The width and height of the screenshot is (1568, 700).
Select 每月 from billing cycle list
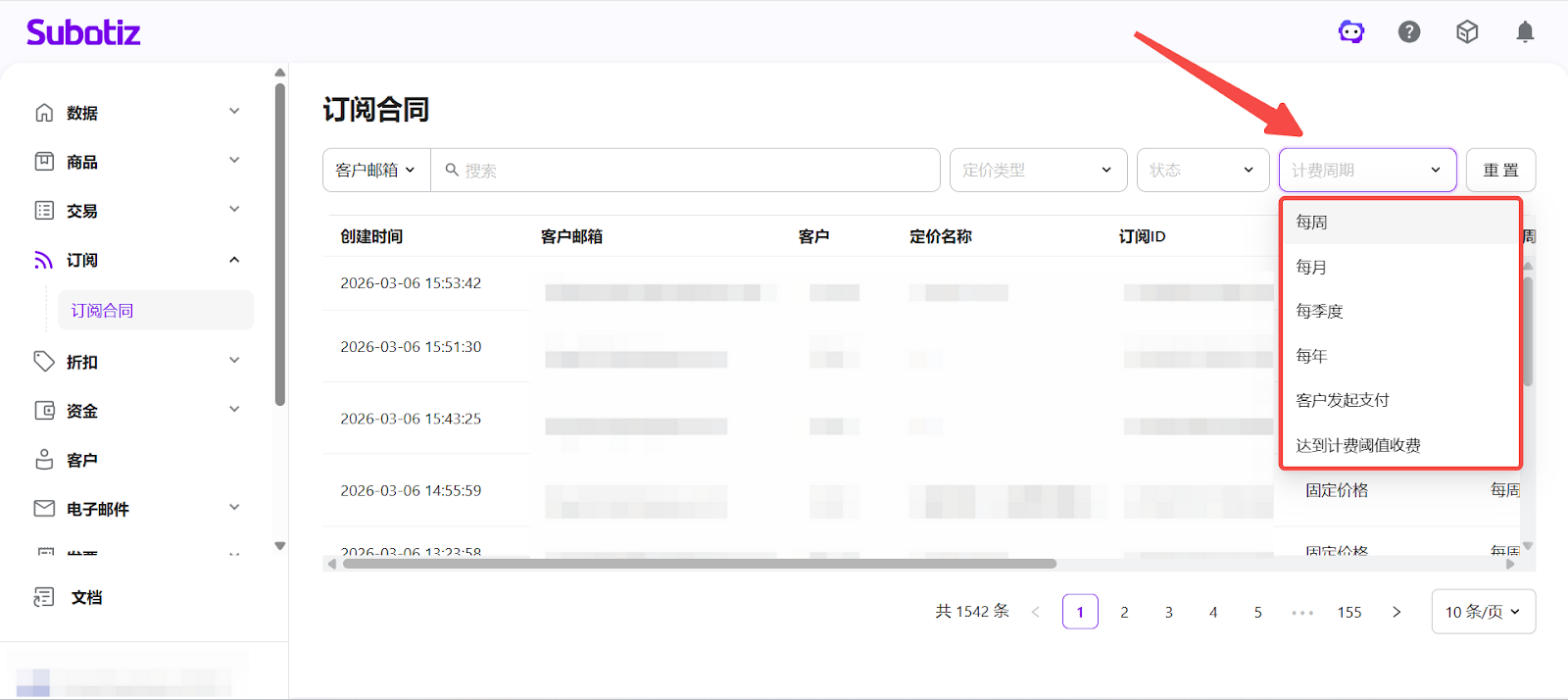(x=1311, y=267)
